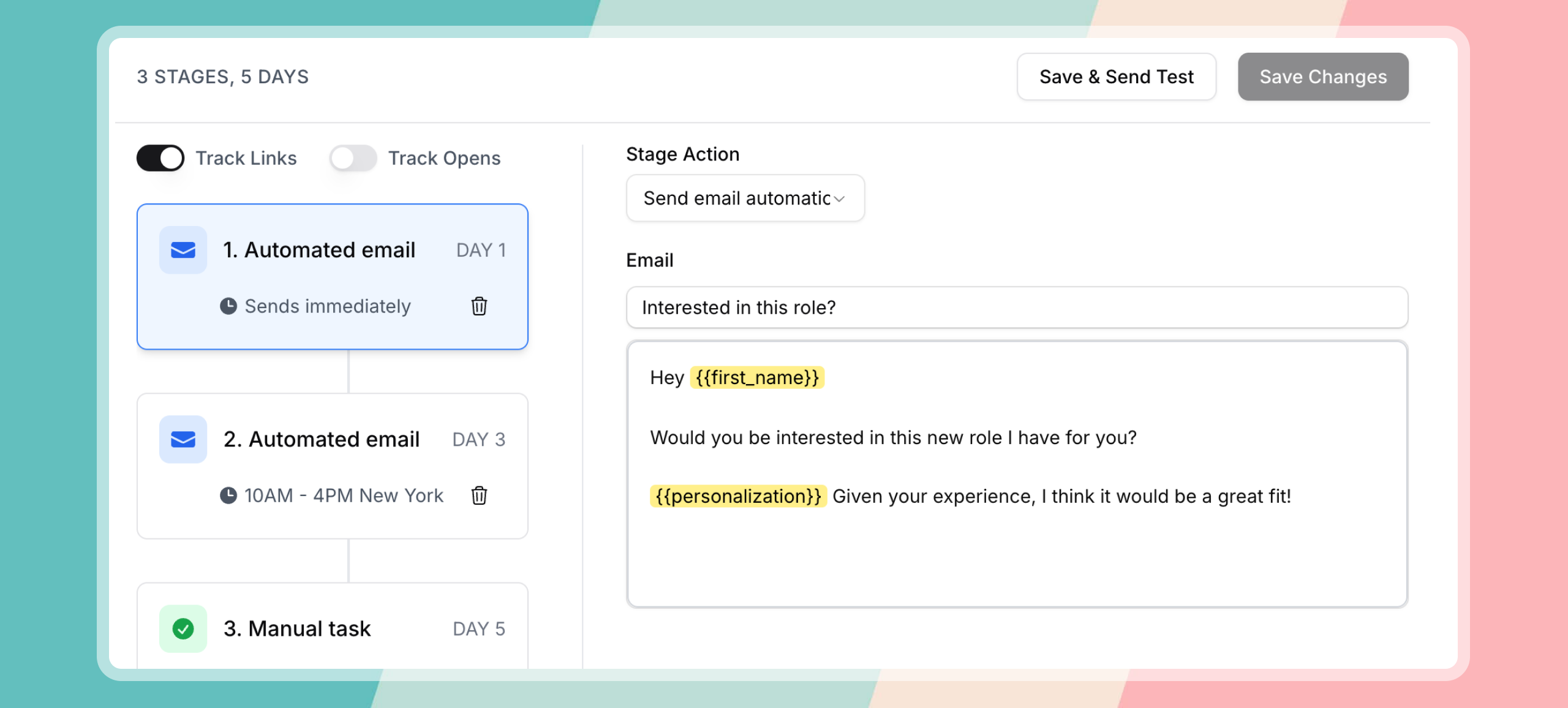Delete stage 1 with the trash icon
The height and width of the screenshot is (708, 1568).
point(479,306)
